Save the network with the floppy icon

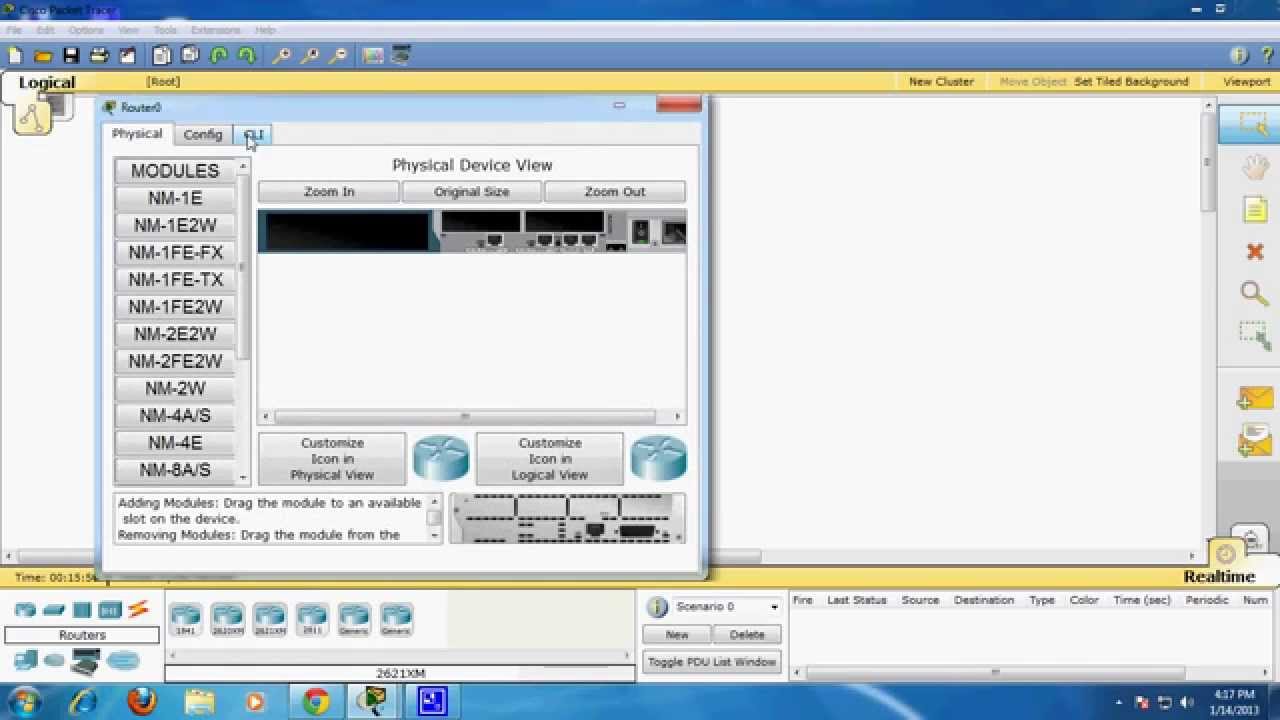71,56
